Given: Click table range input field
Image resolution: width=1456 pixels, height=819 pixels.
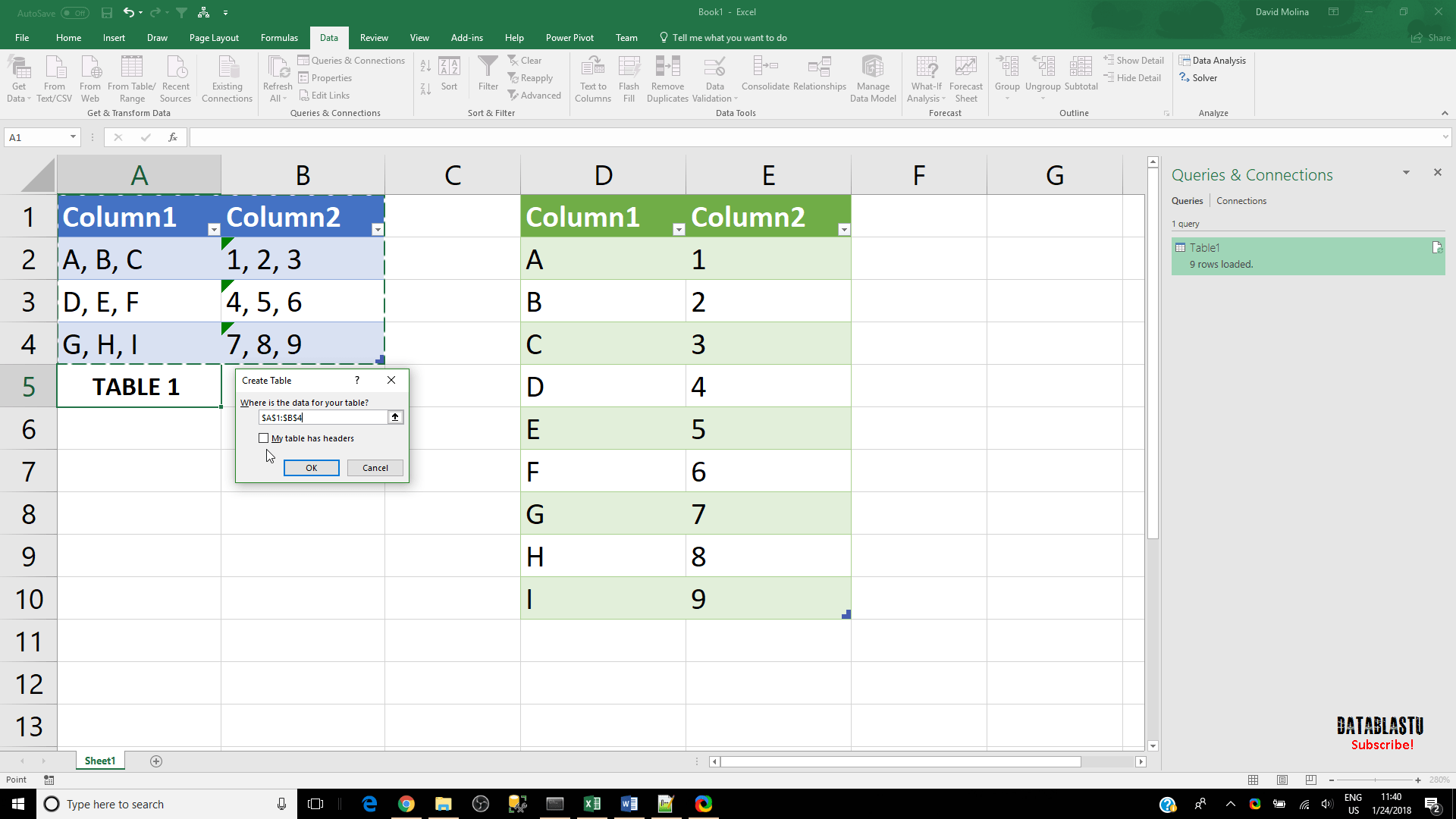Looking at the screenshot, I should tap(323, 417).
